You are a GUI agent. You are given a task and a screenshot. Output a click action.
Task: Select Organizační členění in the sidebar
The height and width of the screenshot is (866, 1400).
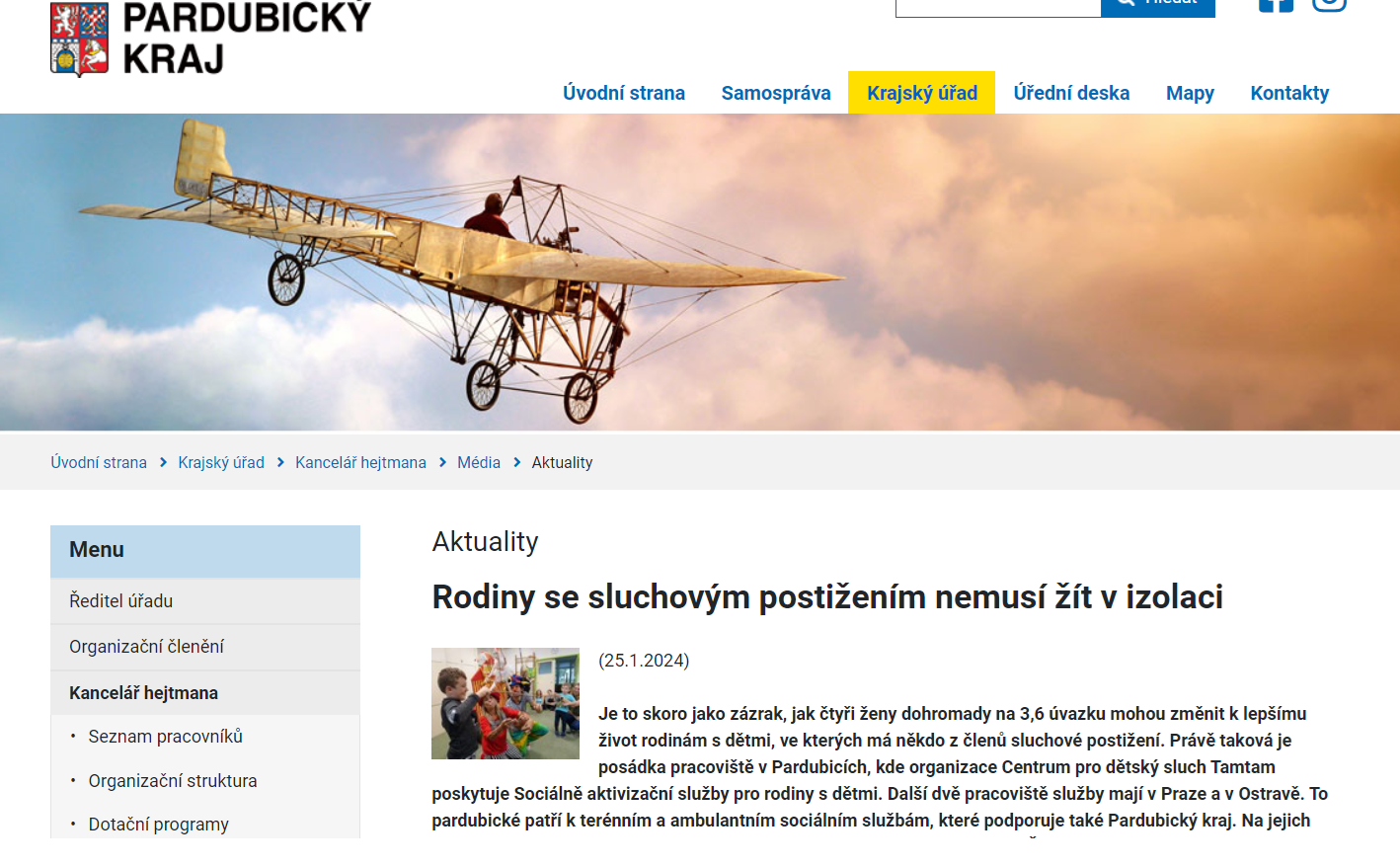point(147,647)
